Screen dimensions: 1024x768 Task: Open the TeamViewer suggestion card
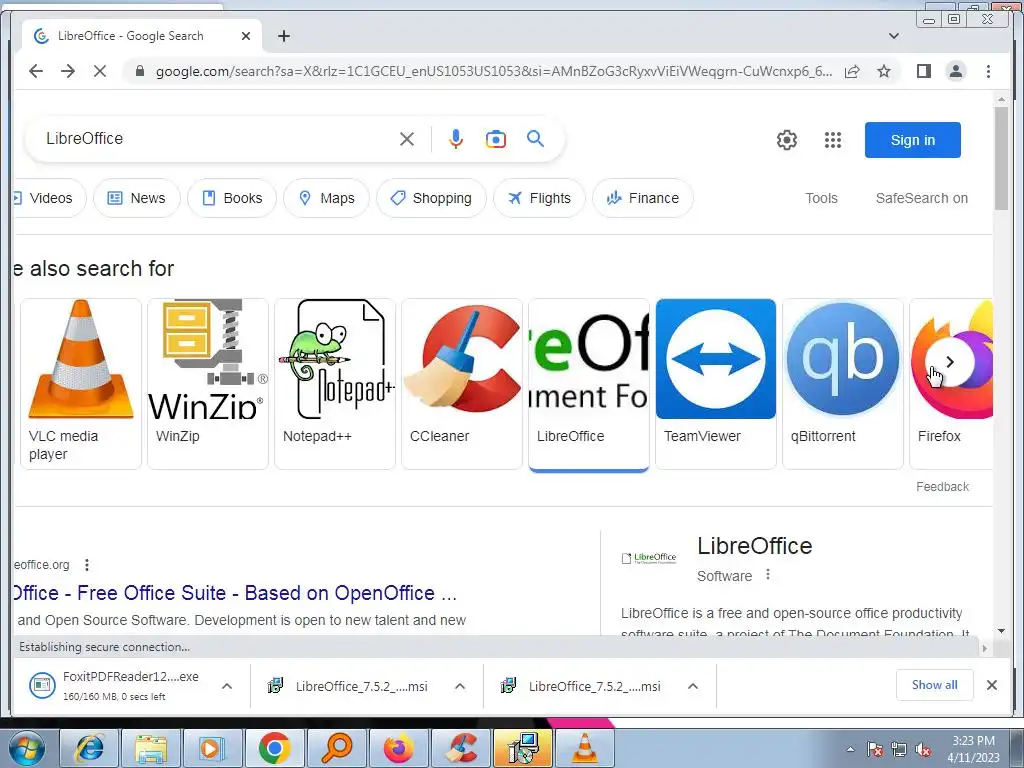(716, 384)
